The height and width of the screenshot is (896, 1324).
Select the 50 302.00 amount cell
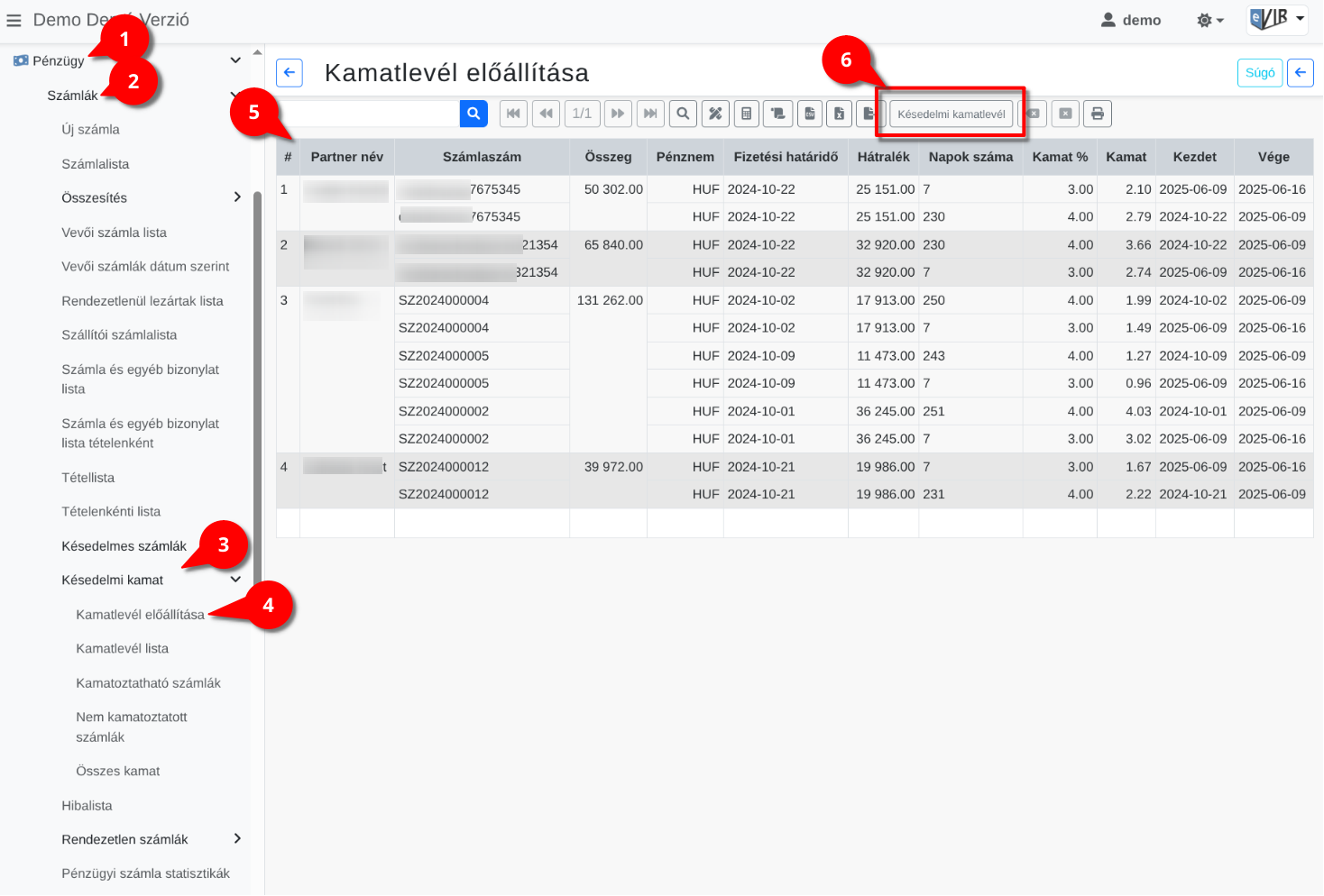point(609,203)
